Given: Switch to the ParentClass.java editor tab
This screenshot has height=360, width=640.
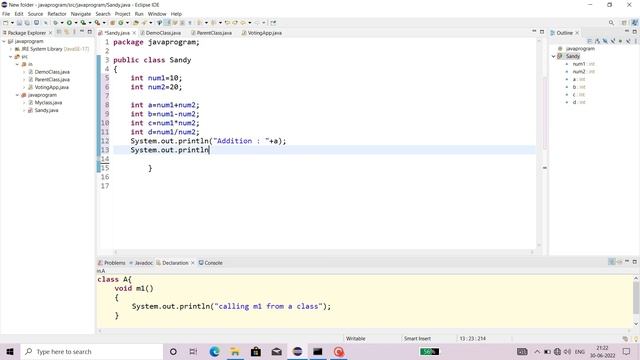Looking at the screenshot, I should tap(211, 33).
